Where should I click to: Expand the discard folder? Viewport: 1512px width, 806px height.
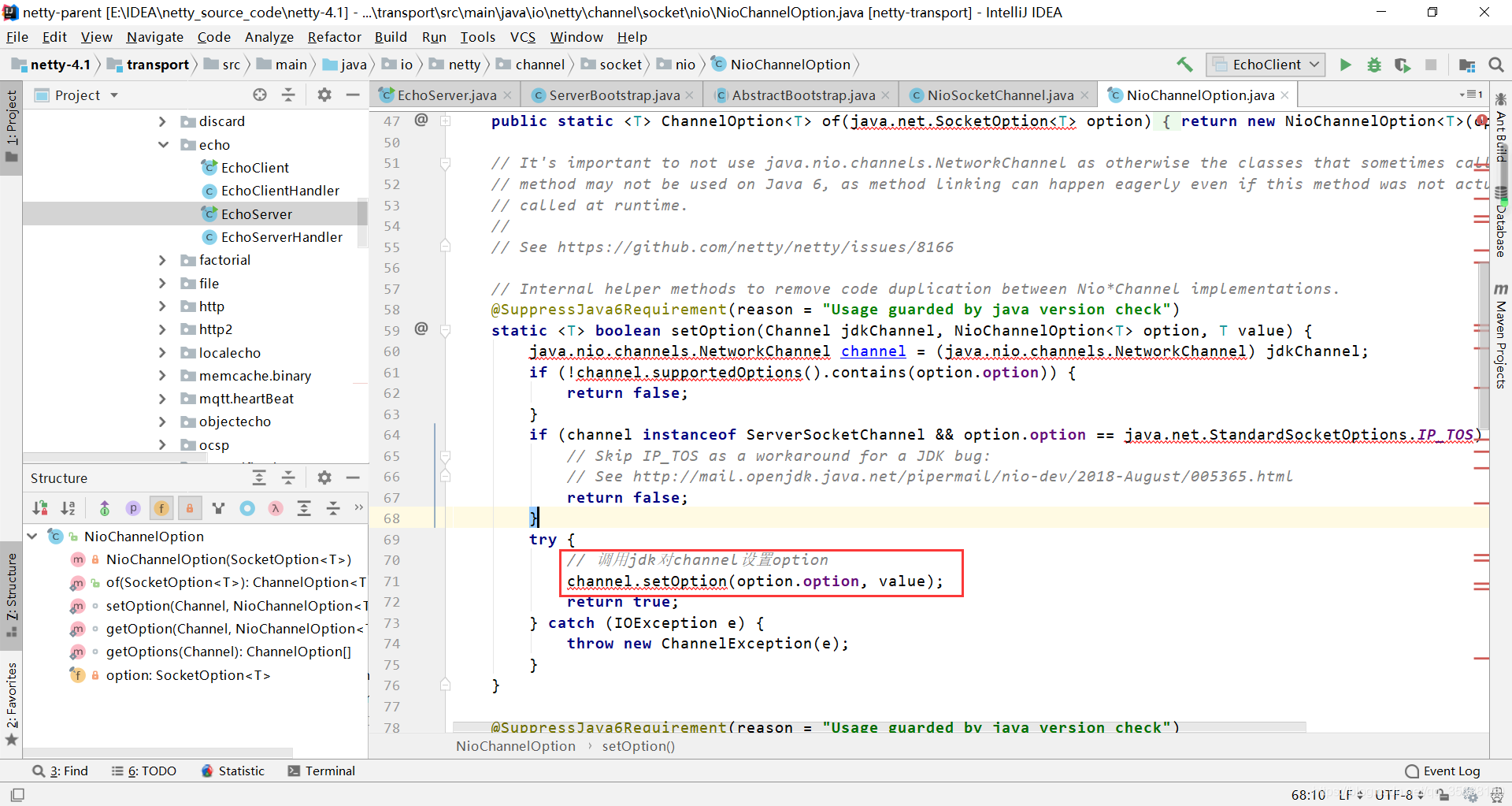[163, 121]
